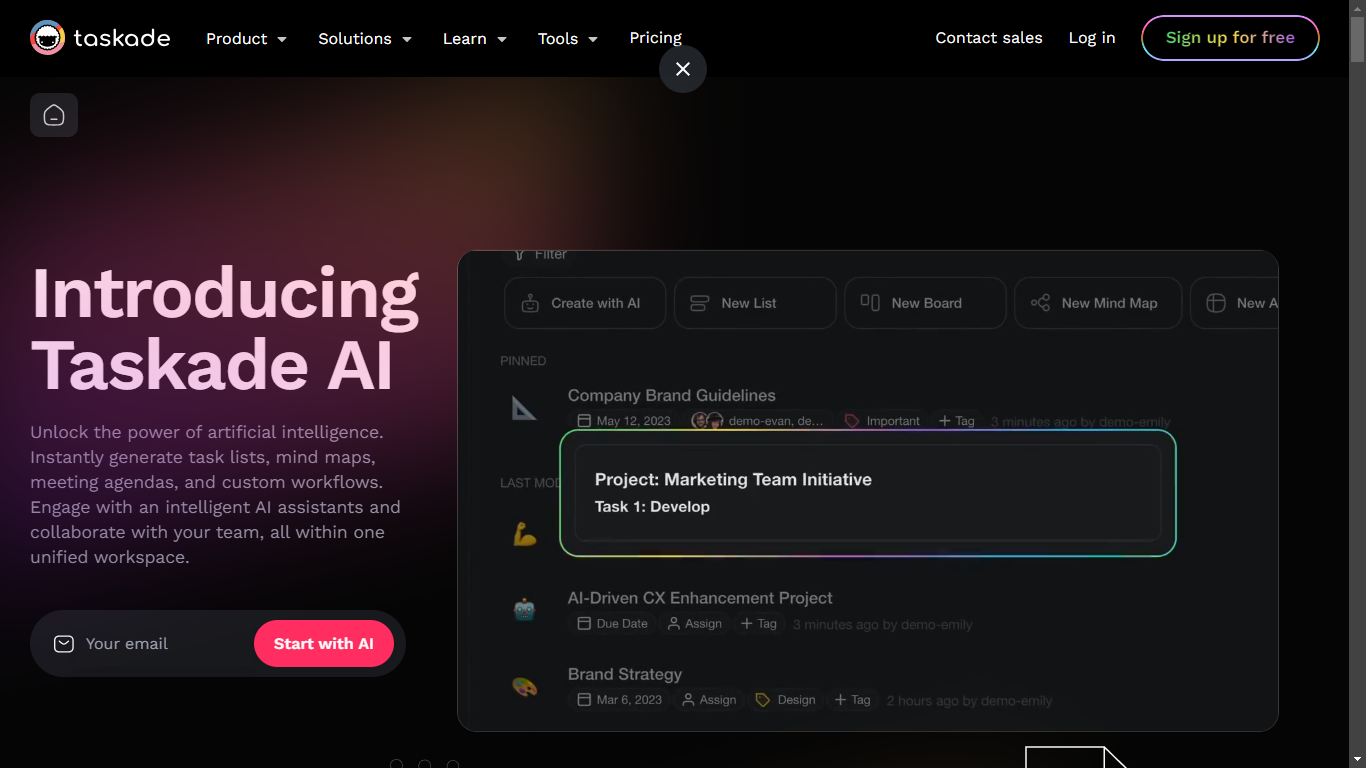Open the Company Brand Guidelines project
The width and height of the screenshot is (1366, 768).
[x=672, y=395]
